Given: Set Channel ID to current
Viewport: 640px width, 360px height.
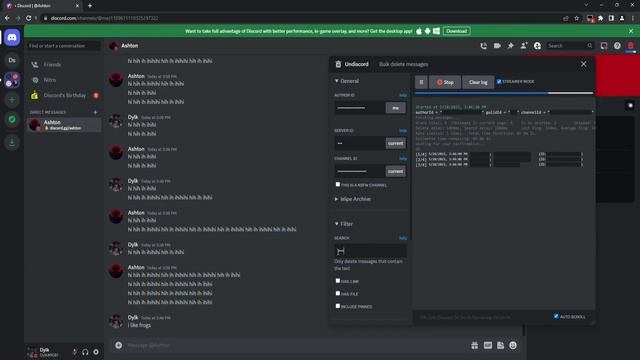Looking at the screenshot, I should point(396,171).
